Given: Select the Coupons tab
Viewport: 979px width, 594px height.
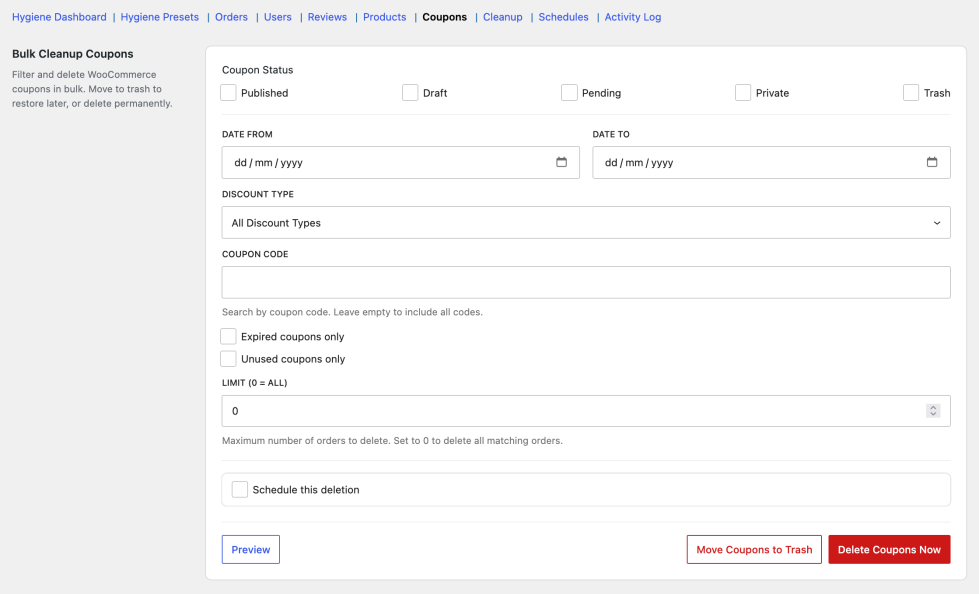Looking at the screenshot, I should [x=445, y=17].
